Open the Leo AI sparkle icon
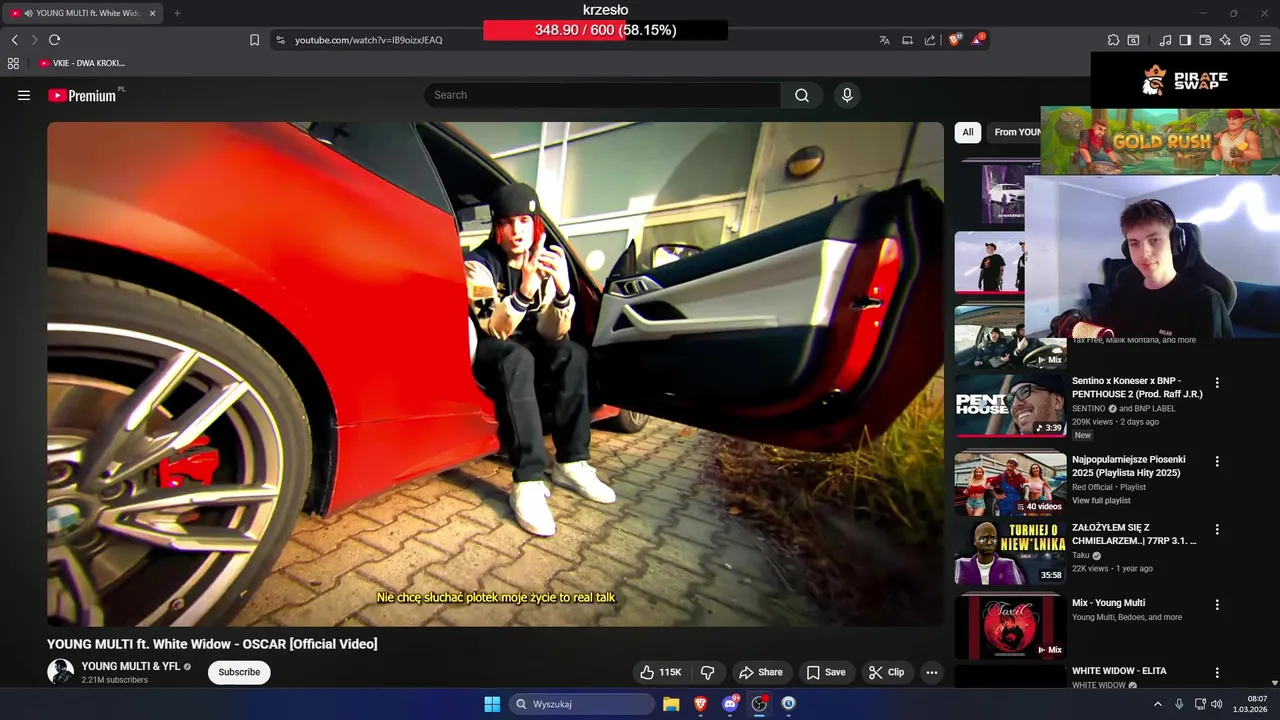Viewport: 1280px width, 720px height. (x=1225, y=40)
